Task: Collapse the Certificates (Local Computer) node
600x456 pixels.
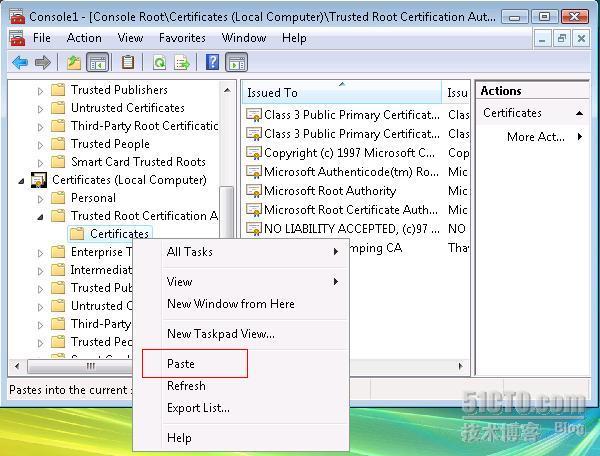Action: 22,181
